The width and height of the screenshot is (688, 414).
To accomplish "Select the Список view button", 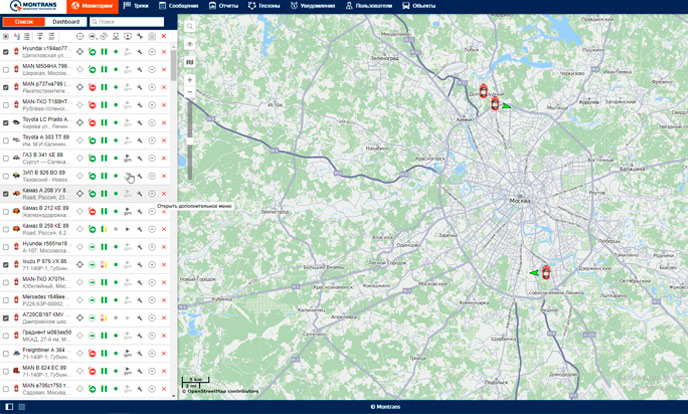I will [24, 21].
